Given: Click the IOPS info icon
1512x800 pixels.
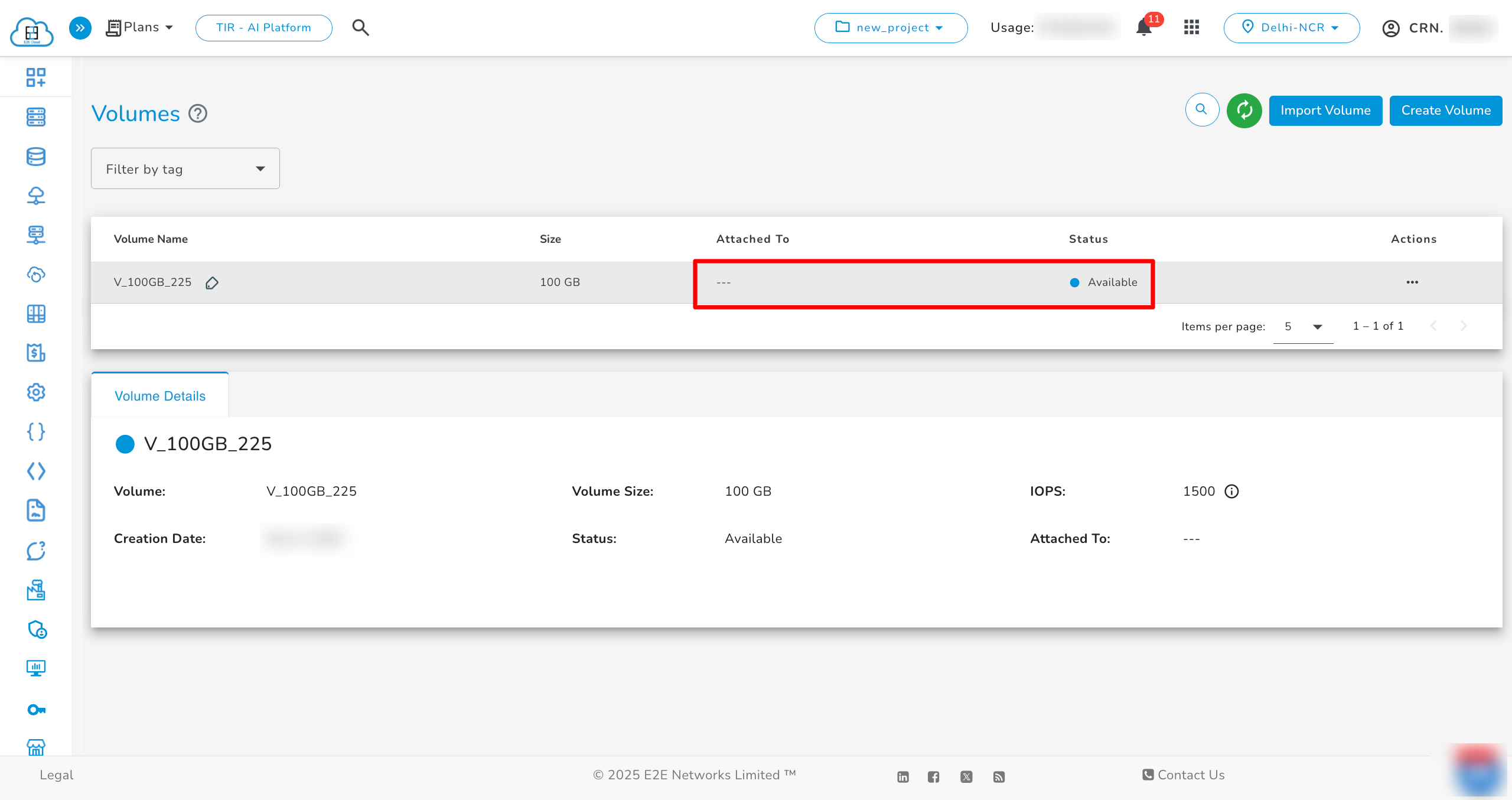Looking at the screenshot, I should (1231, 492).
